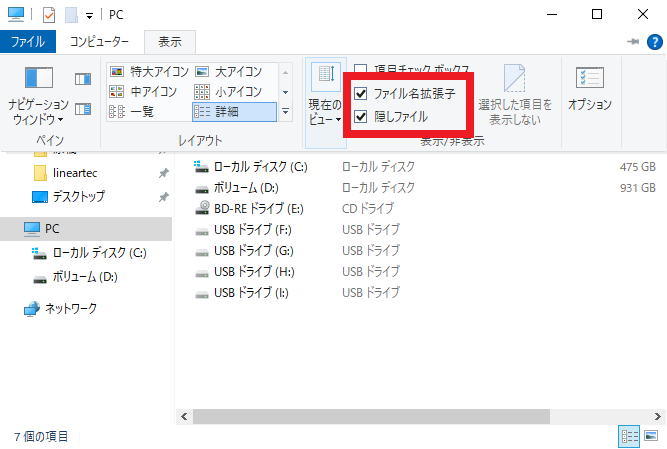667x449 pixels.
Task: Open Network (ネットワーク) in the navigation tree
Action: [x=70, y=309]
